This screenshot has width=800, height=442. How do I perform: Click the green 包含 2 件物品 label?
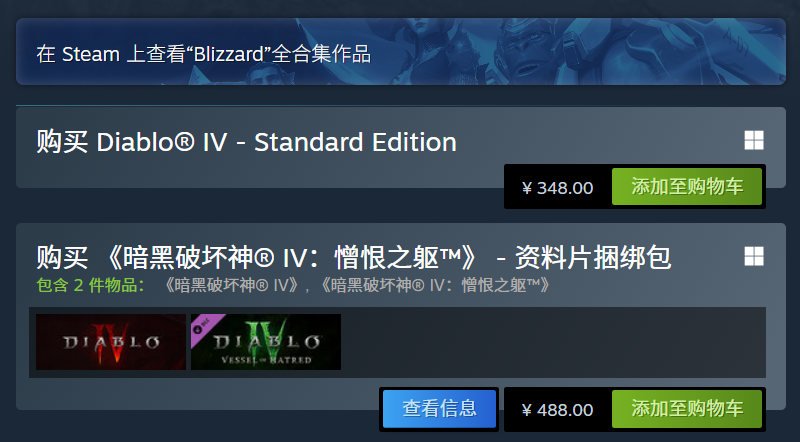90,285
